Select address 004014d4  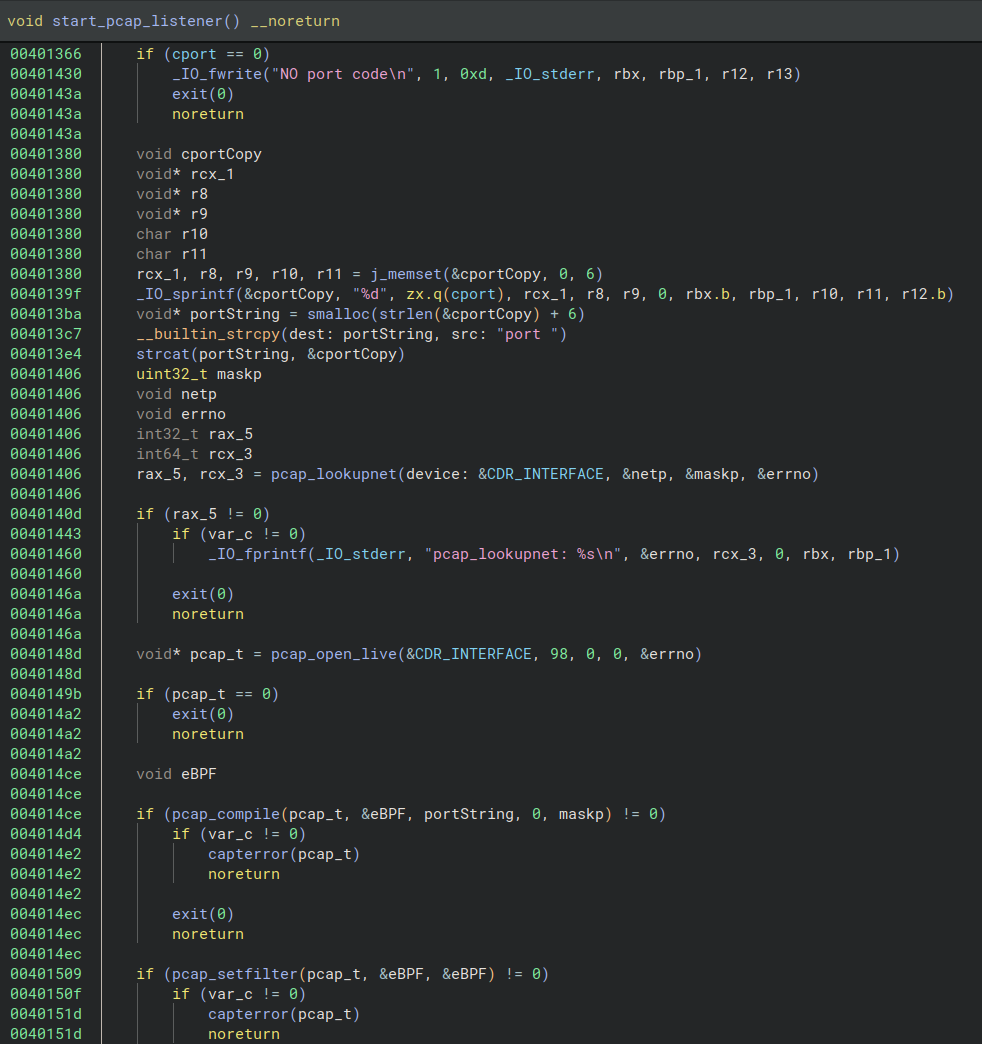tap(46, 833)
